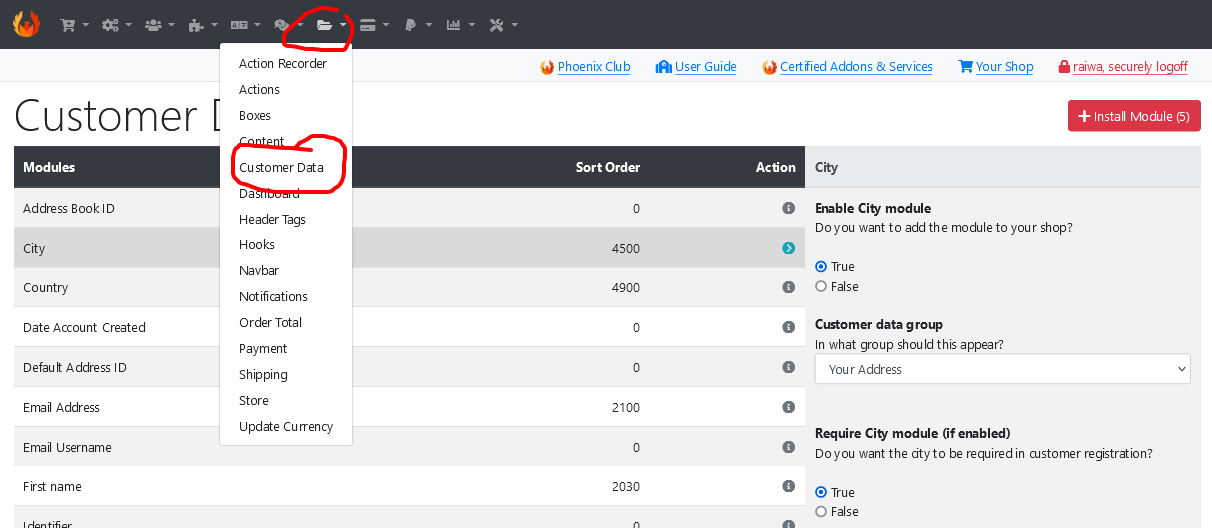Click the blue arrow icon in City row
Image resolution: width=1212 pixels, height=528 pixels.
pyautogui.click(x=788, y=248)
